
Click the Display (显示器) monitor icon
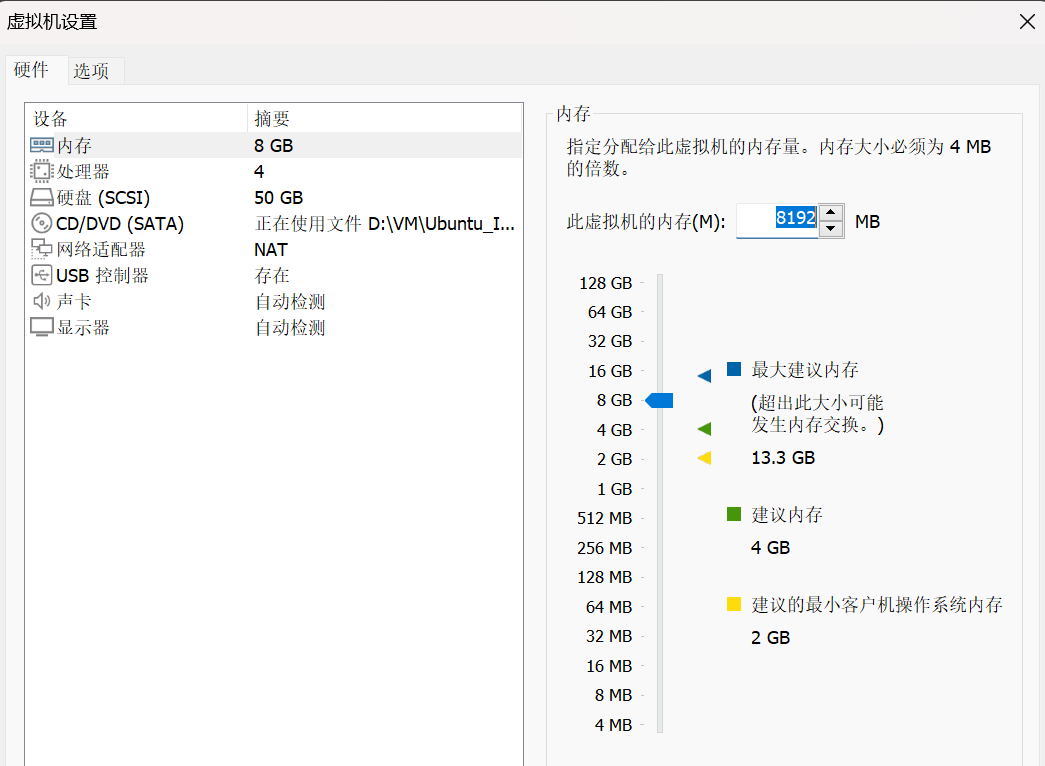coord(42,328)
